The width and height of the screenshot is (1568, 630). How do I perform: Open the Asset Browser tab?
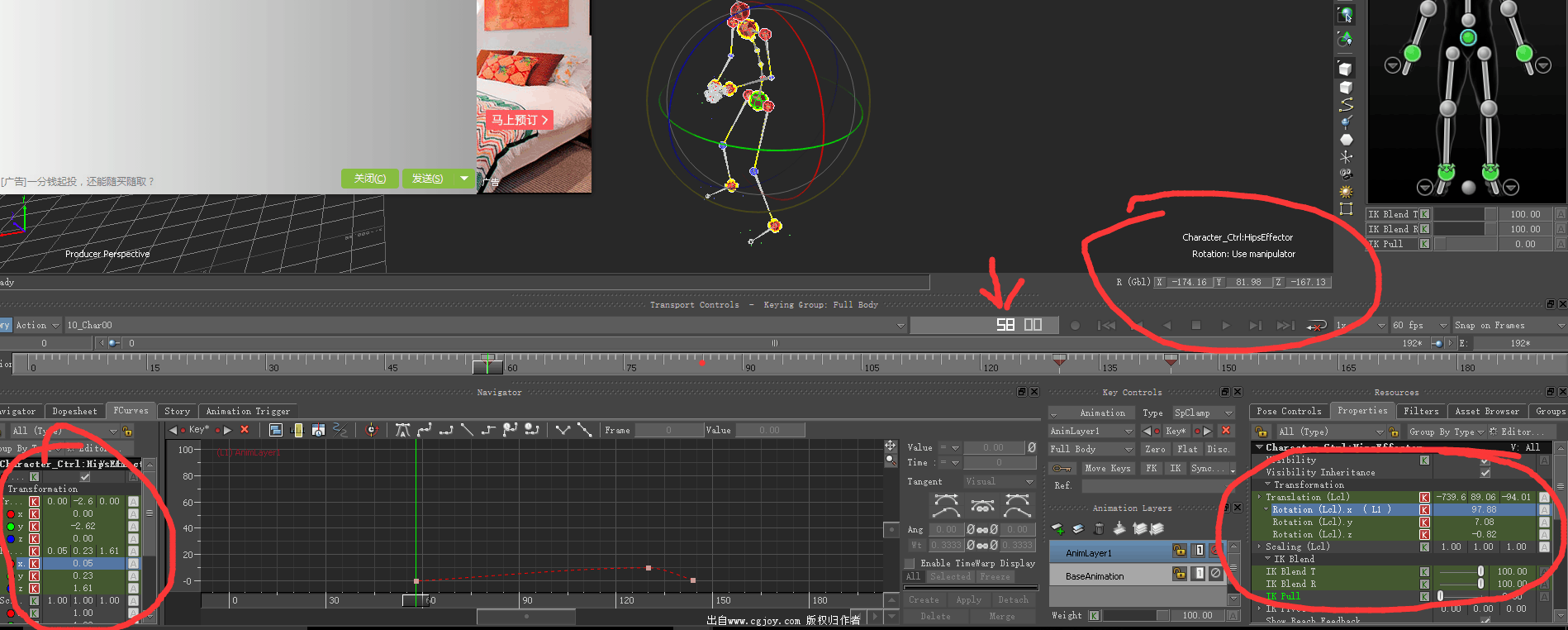(x=1487, y=411)
